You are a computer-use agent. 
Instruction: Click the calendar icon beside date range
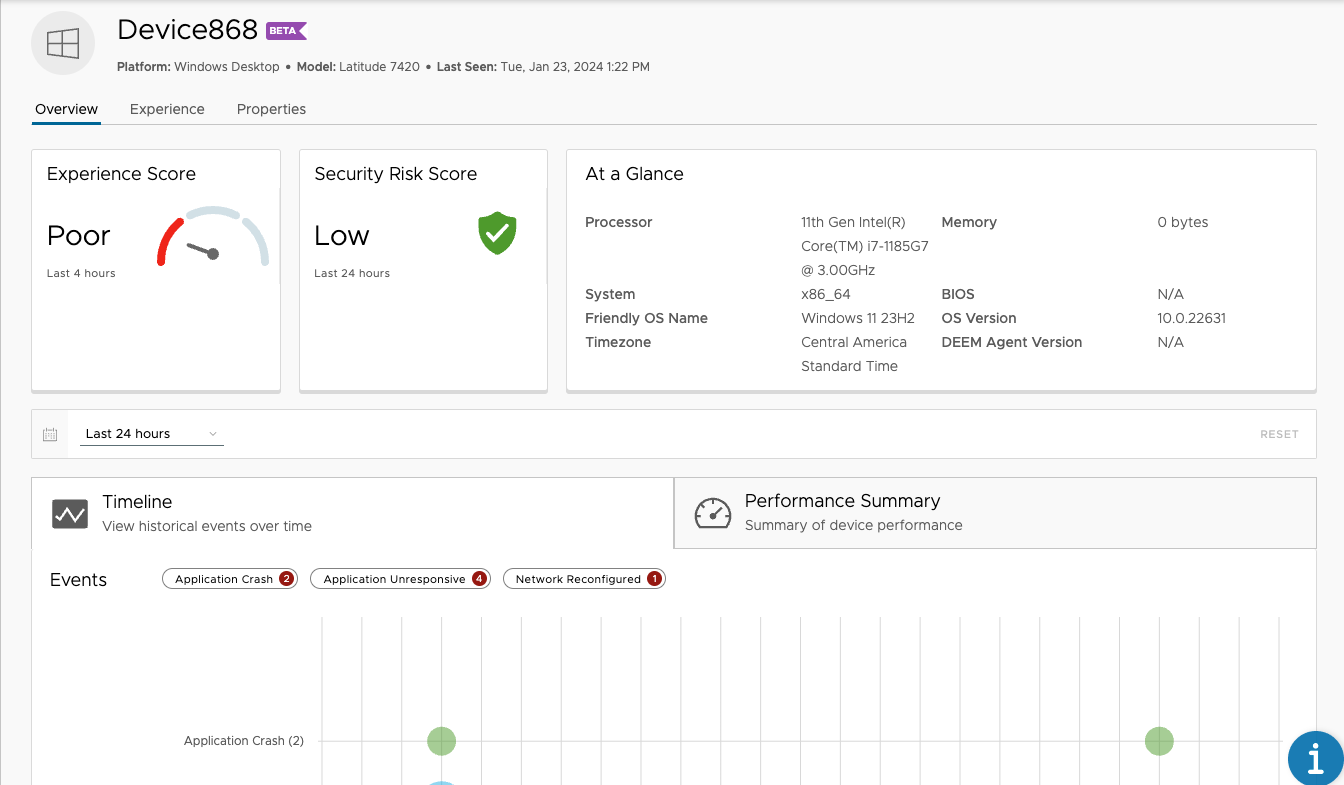point(50,434)
